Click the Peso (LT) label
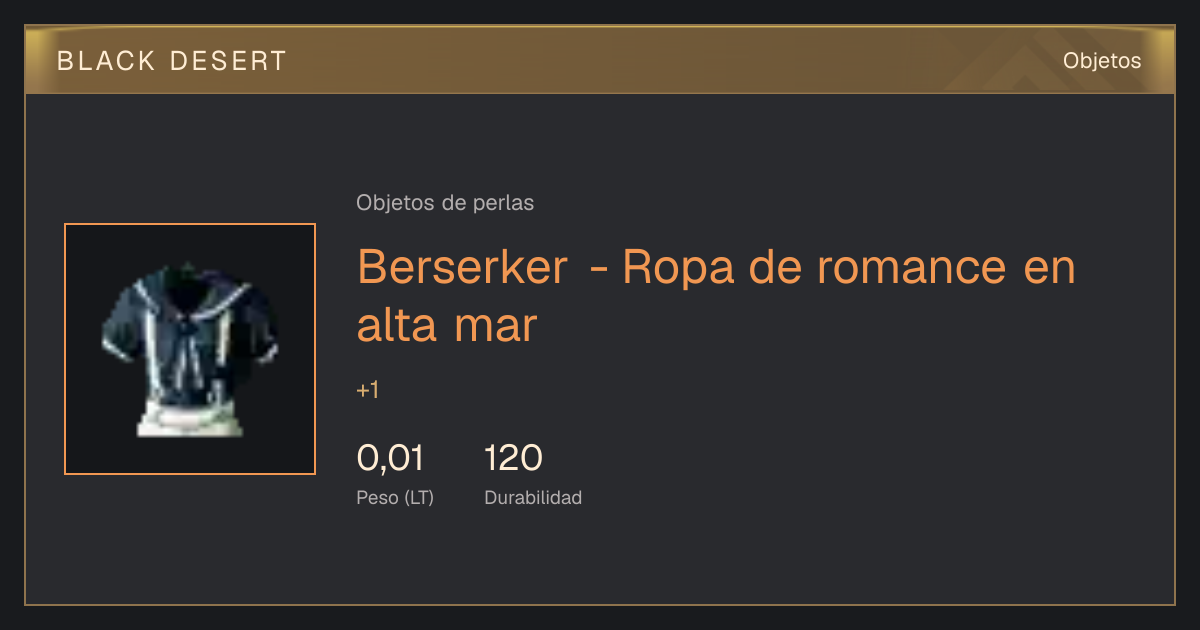Screen dimensions: 1200x630 (x=395, y=497)
